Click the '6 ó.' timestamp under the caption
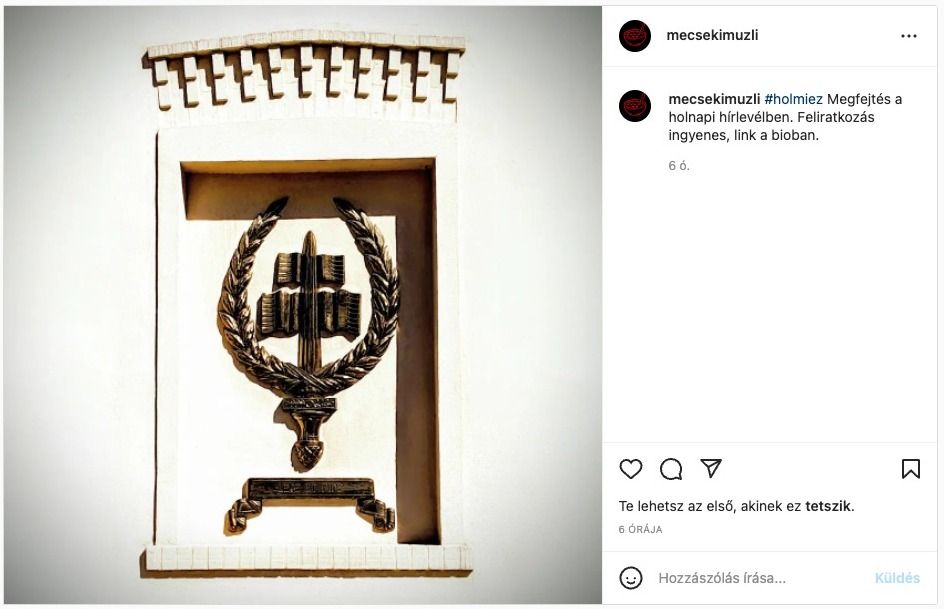Viewport: 944px width, 609px height. [x=678, y=165]
